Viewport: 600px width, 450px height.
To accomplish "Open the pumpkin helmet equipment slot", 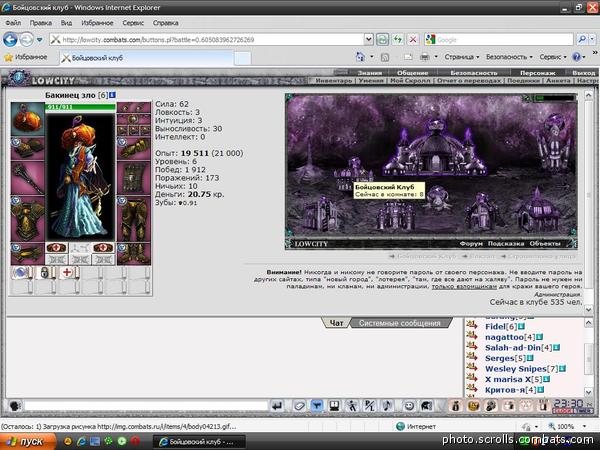I will (x=28, y=119).
